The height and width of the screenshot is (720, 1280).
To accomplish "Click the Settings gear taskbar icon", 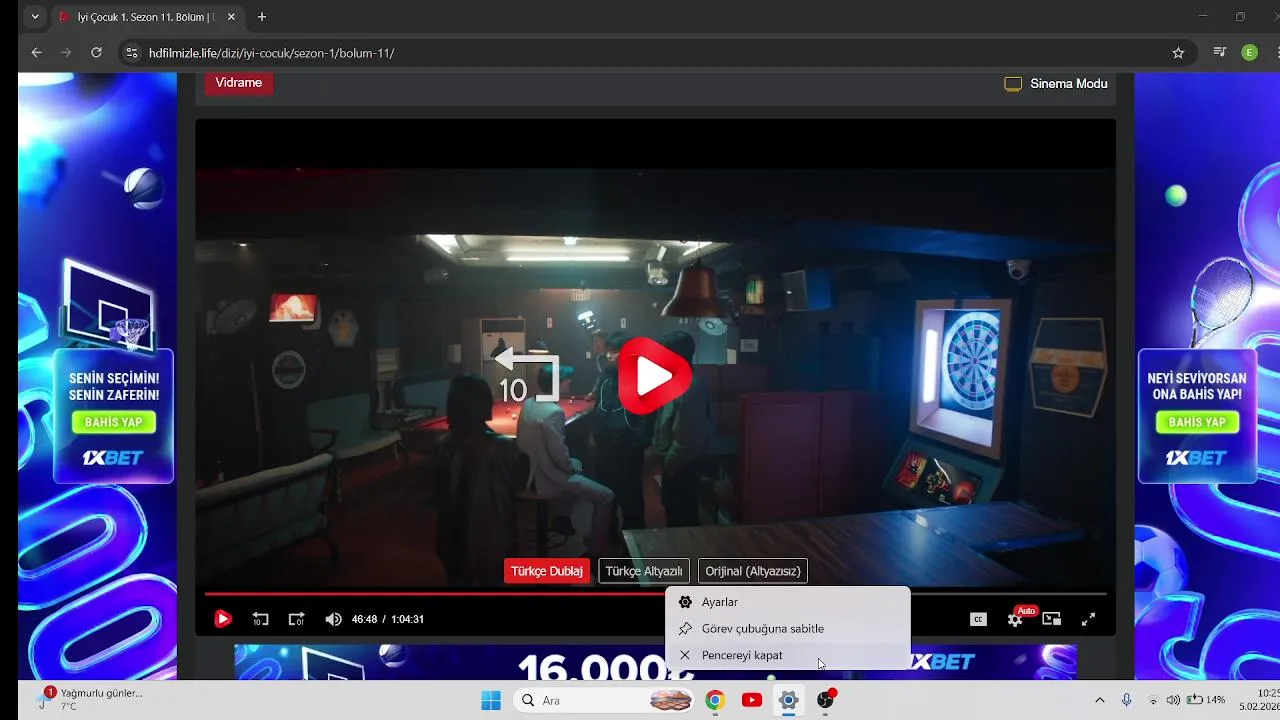I will (789, 700).
